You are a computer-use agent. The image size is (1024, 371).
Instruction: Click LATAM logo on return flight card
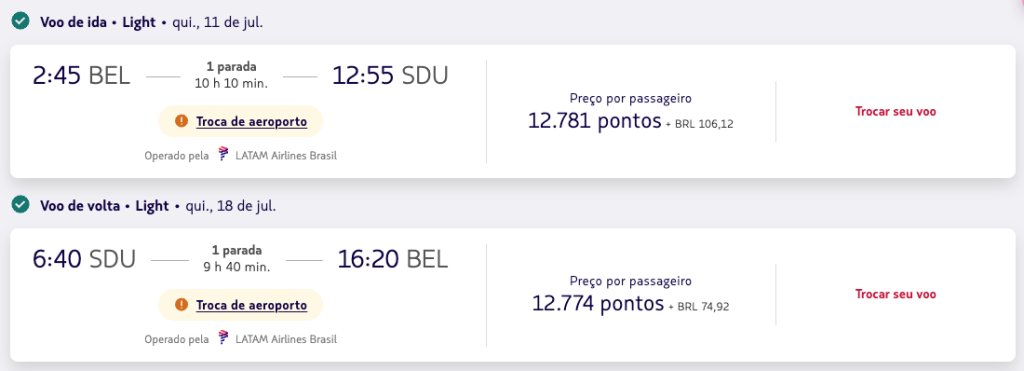coord(224,338)
